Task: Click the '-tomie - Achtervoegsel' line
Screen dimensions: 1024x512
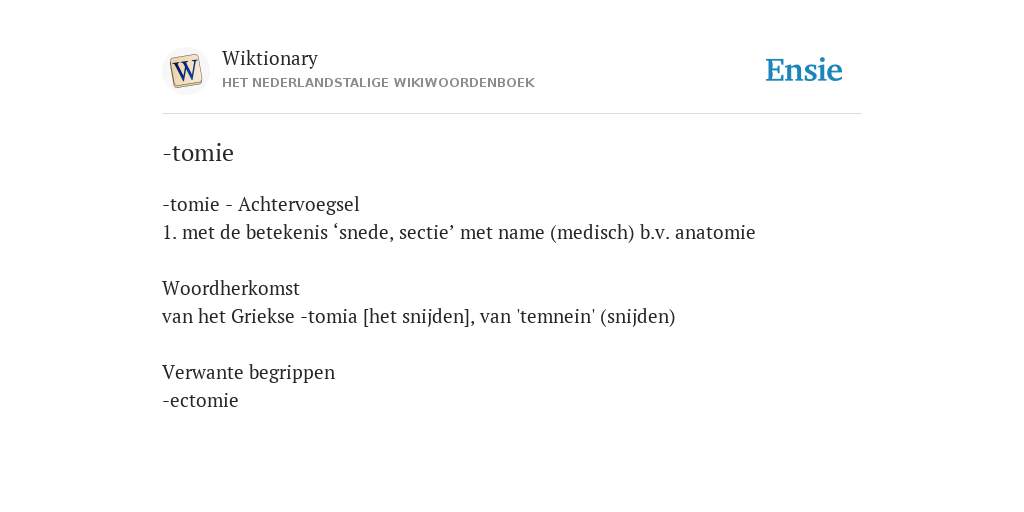Action: coord(261,204)
